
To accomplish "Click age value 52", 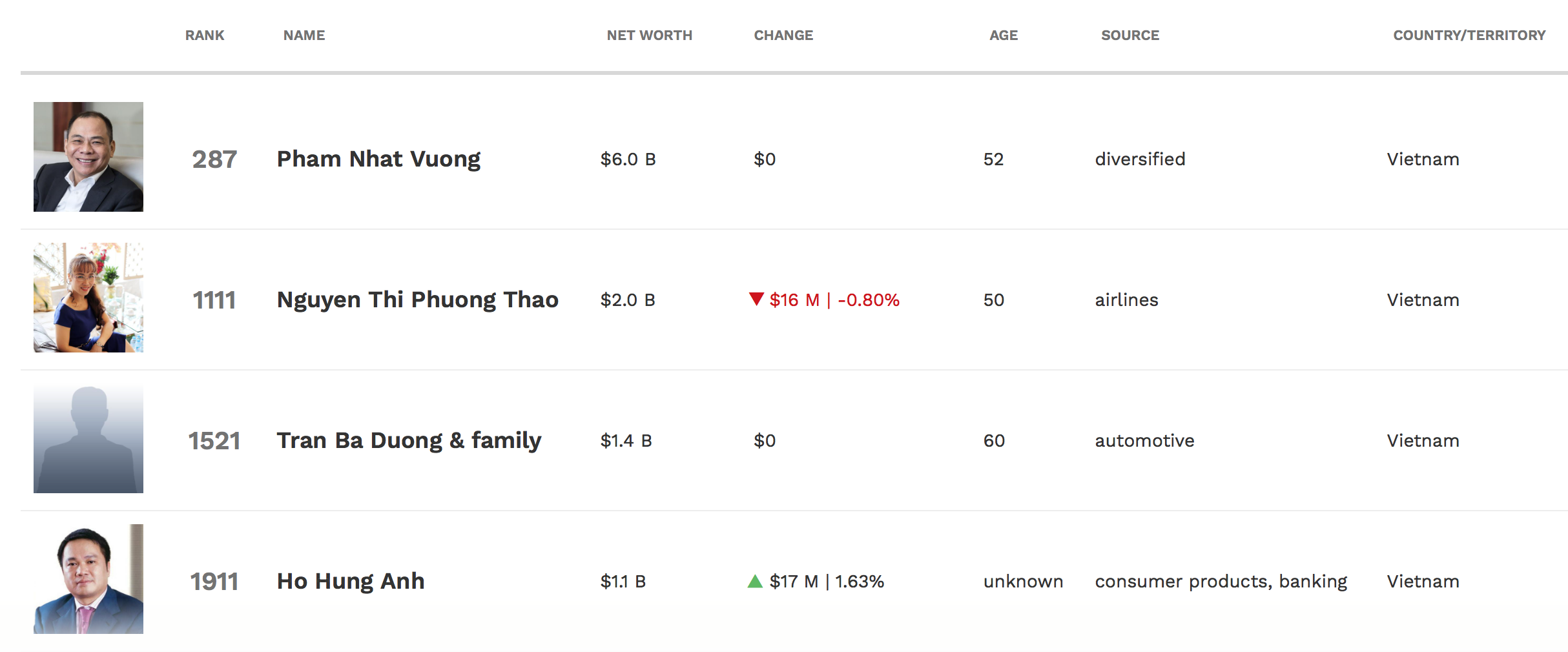I will (x=994, y=159).
